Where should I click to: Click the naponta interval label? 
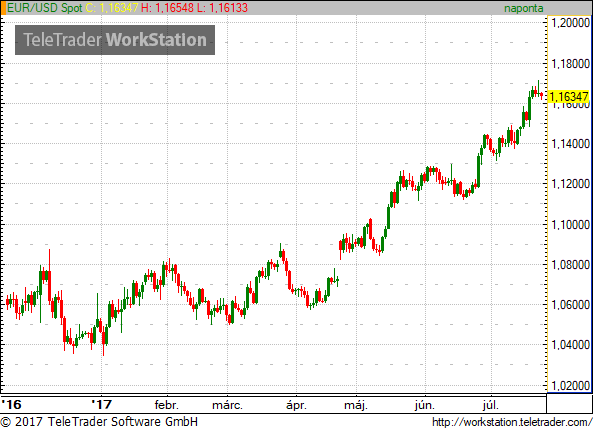pyautogui.click(x=523, y=8)
